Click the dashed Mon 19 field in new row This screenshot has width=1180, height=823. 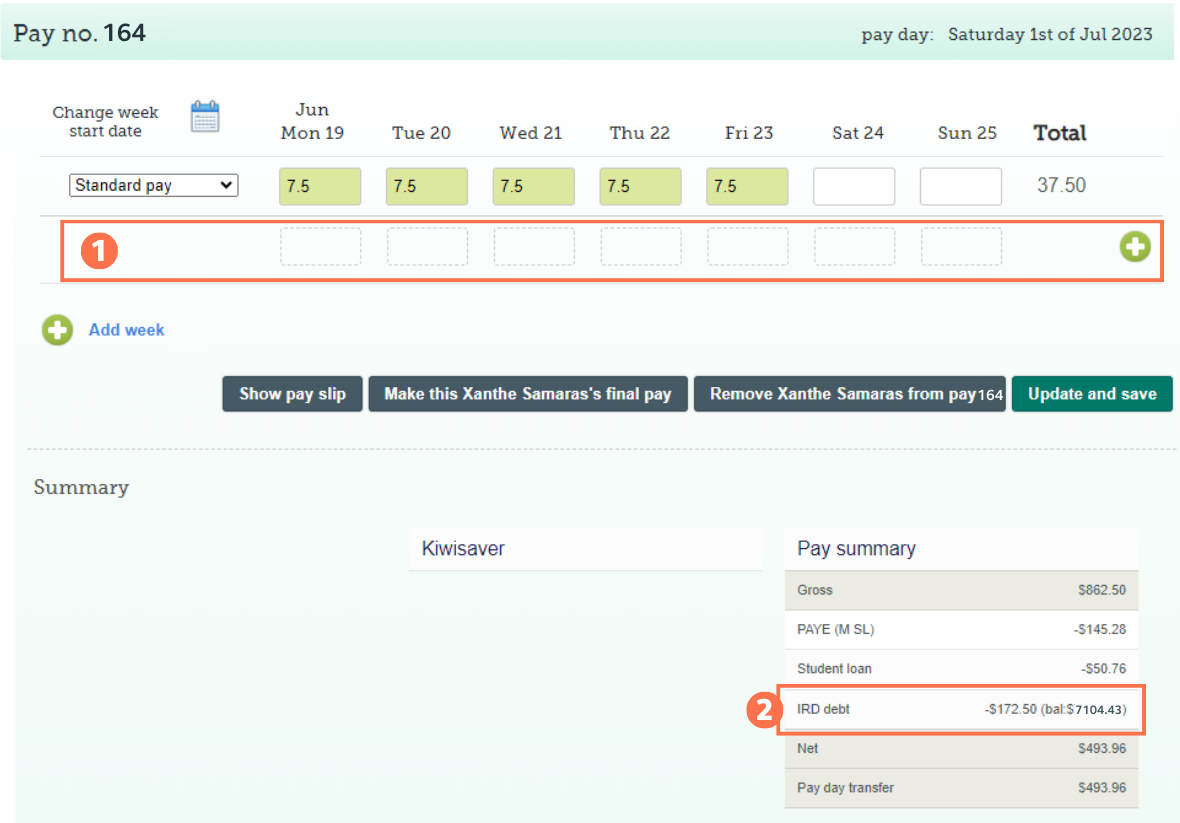point(320,247)
